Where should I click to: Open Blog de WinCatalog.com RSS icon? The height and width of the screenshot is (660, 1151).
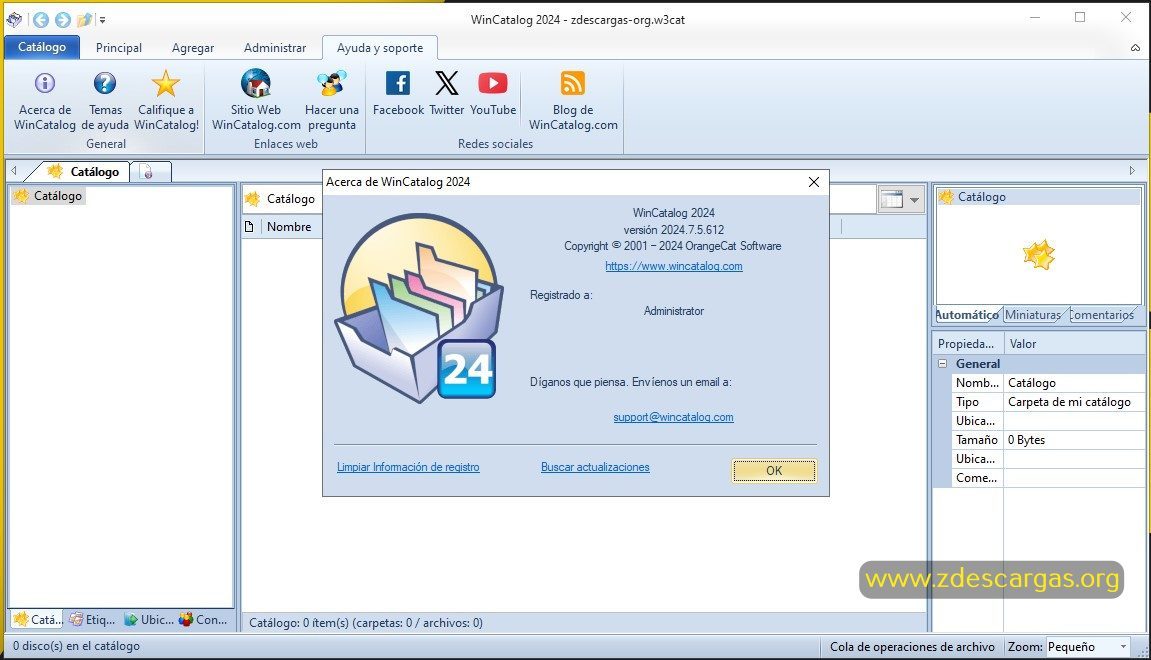573,83
